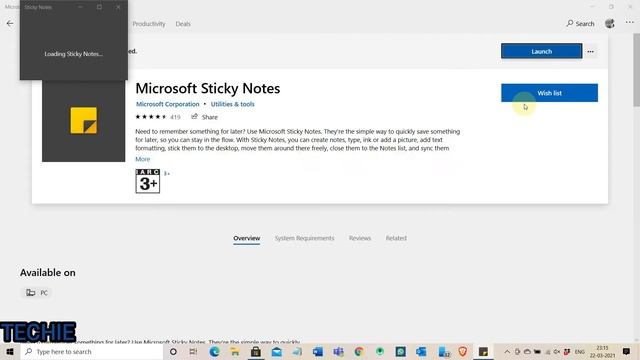Viewport: 640px width, 360px height.
Task: Click the Launch button
Action: 542,51
